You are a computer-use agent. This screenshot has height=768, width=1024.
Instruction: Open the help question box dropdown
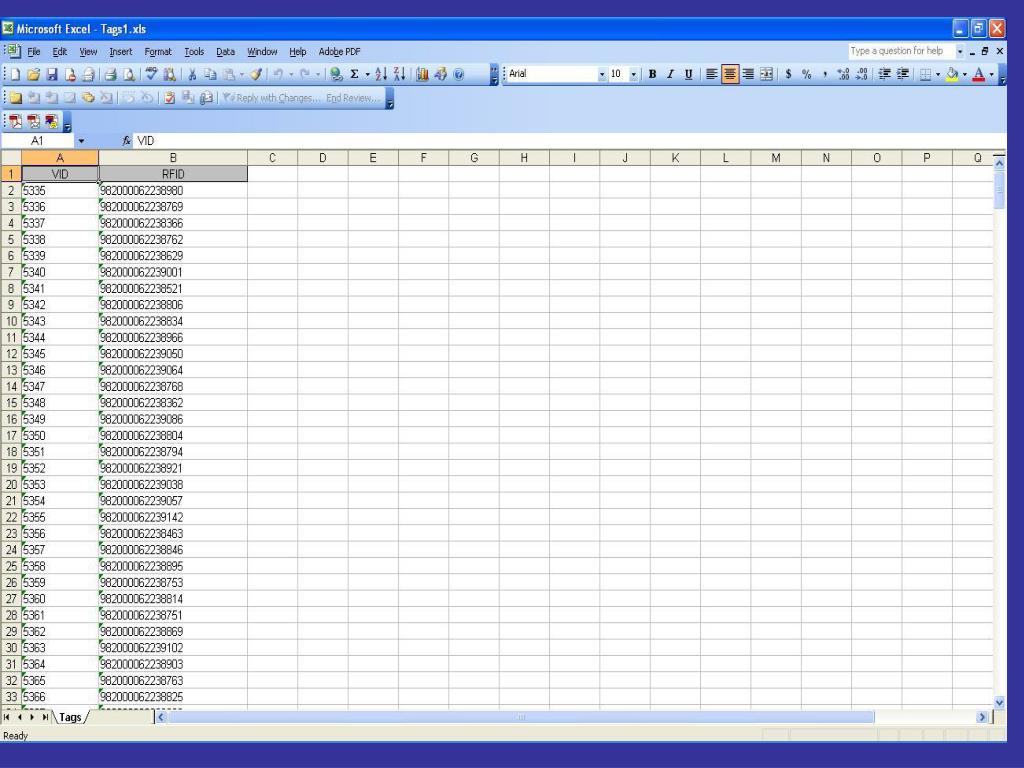pyautogui.click(x=960, y=51)
